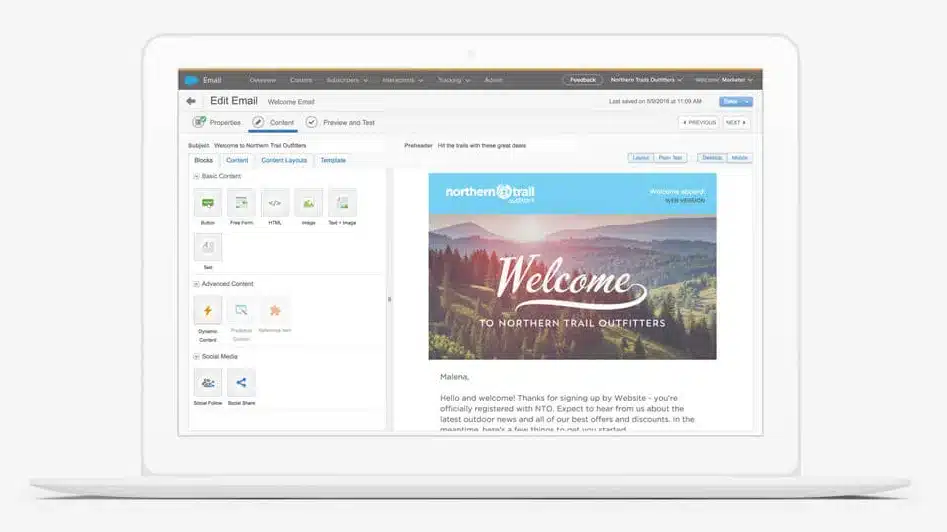Collapse the Advanced Content section
Image resolution: width=947 pixels, height=532 pixels.
tap(196, 284)
